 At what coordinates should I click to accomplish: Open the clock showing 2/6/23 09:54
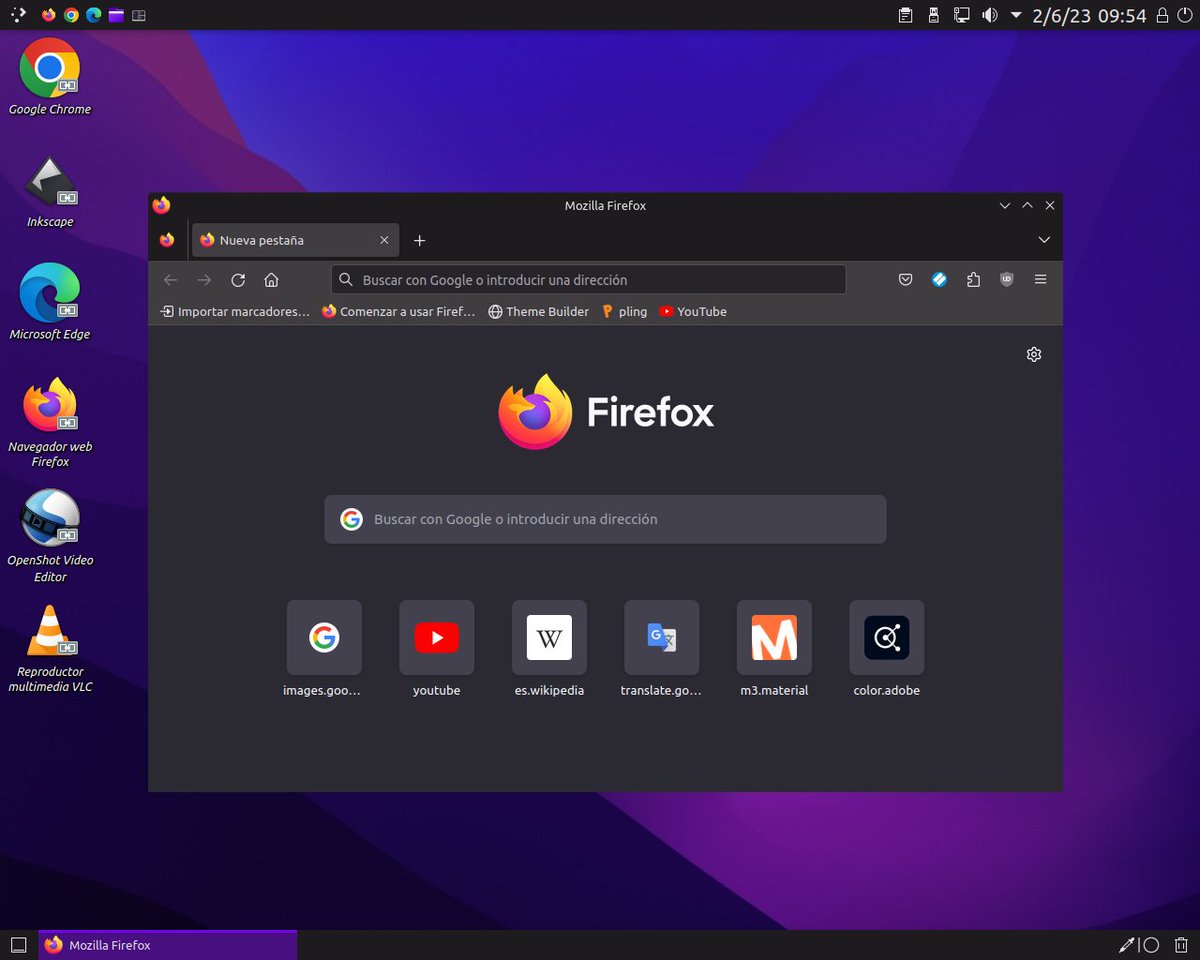click(1089, 15)
